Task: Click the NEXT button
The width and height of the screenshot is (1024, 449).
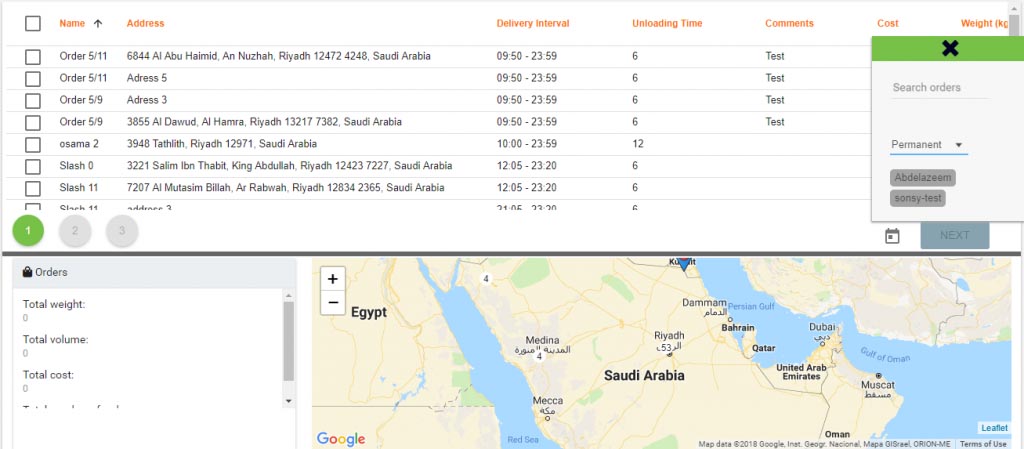Action: [x=955, y=235]
